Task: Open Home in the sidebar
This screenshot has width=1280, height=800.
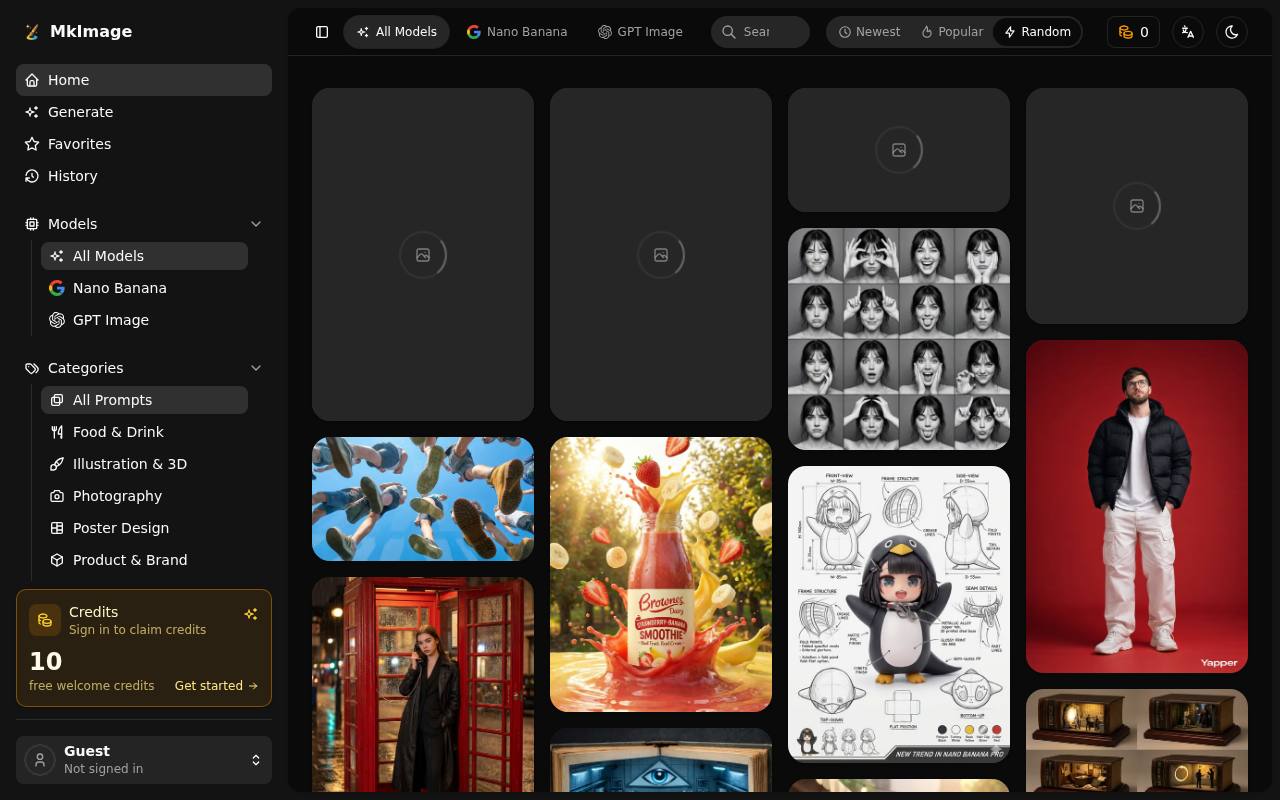Action: 144,80
